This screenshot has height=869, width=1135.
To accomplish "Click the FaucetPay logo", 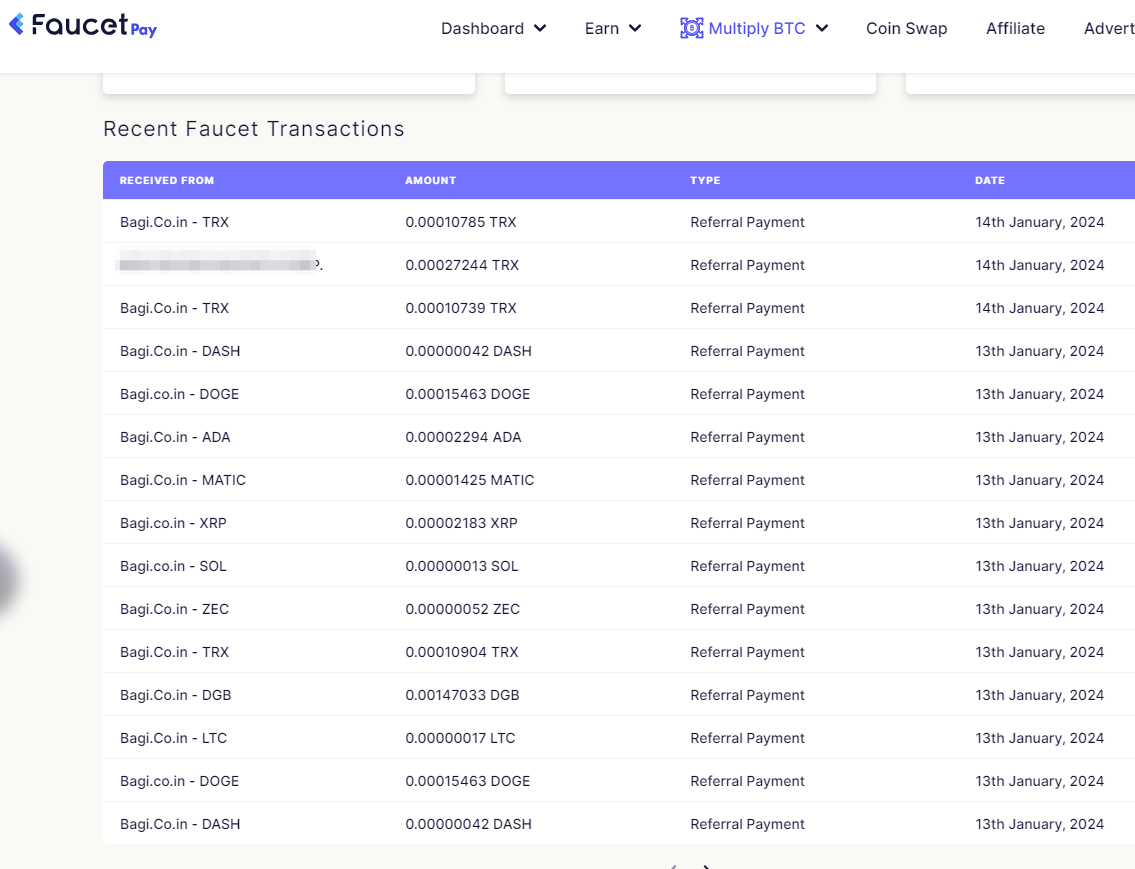I will (x=83, y=25).
